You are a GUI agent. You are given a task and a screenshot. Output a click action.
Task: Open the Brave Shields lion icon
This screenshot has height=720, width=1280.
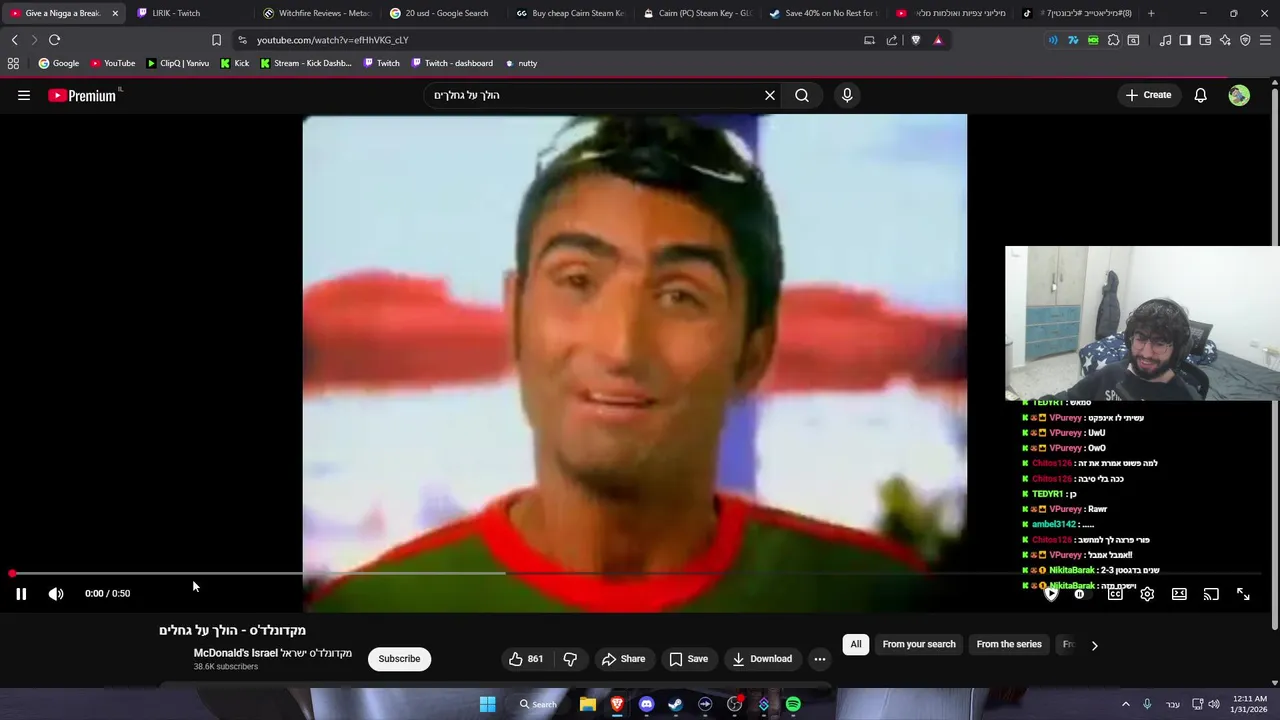click(x=915, y=40)
